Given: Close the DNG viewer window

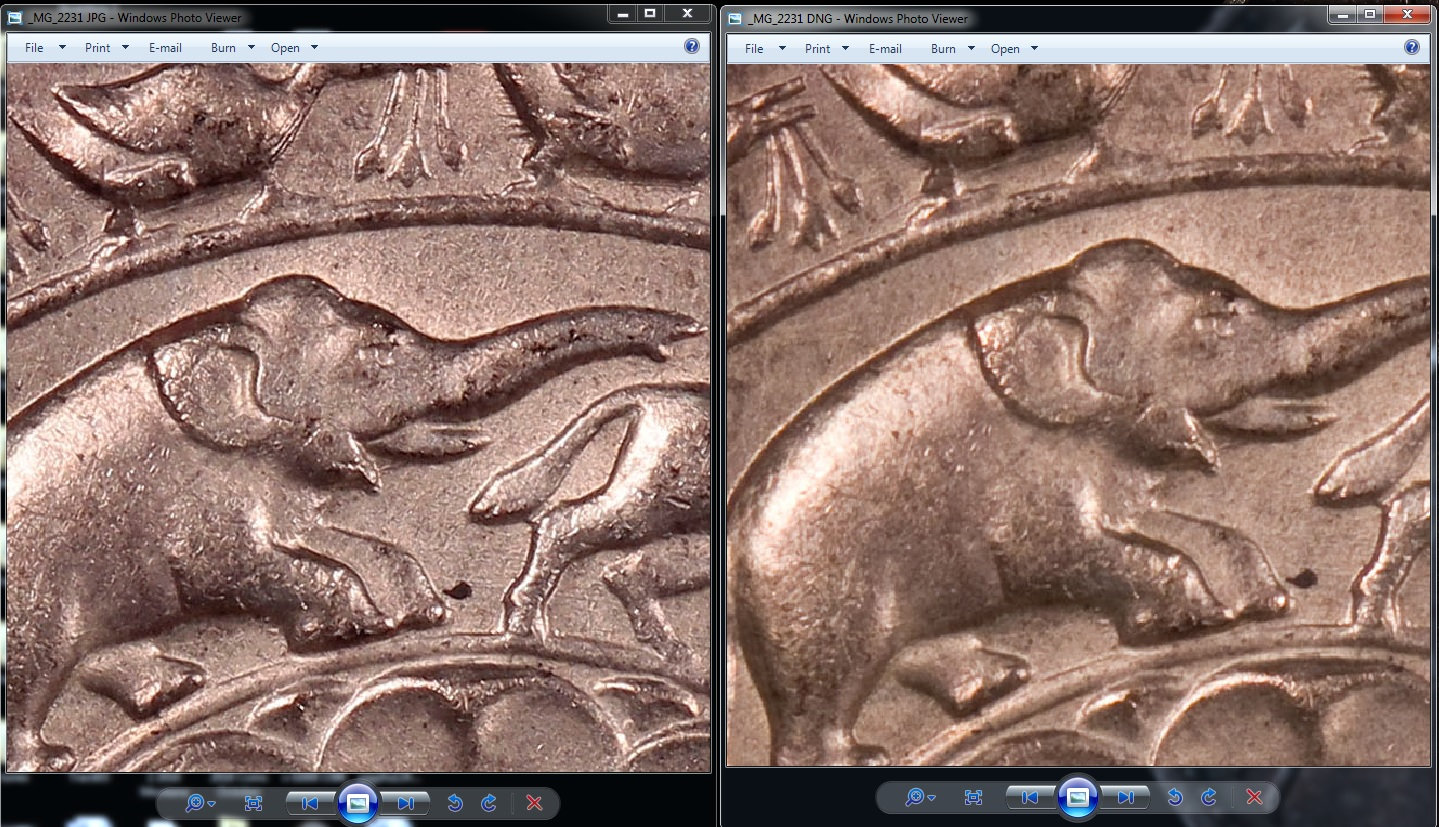Looking at the screenshot, I should [1407, 14].
